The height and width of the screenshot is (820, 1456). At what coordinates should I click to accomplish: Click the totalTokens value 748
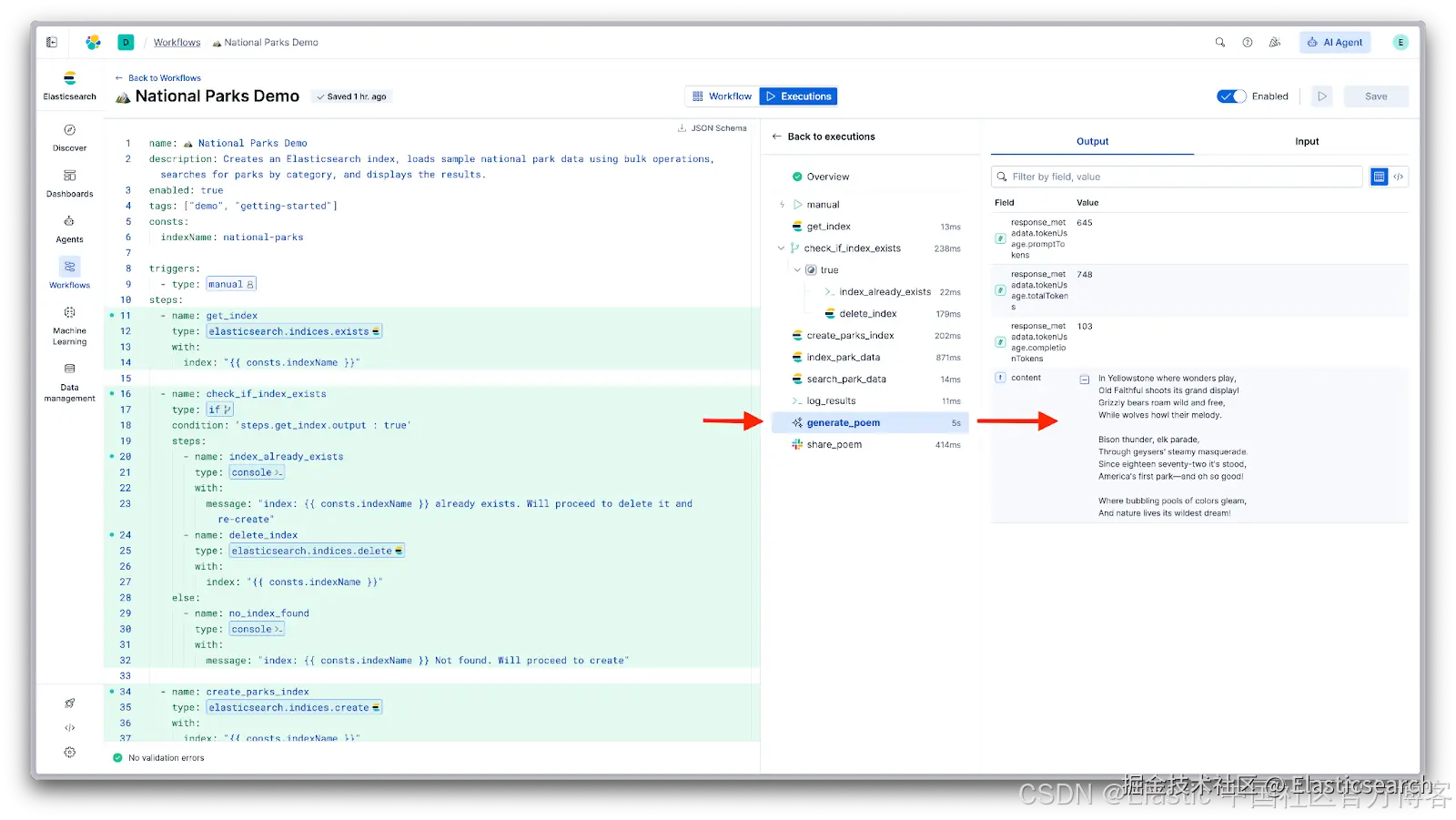tap(1084, 275)
